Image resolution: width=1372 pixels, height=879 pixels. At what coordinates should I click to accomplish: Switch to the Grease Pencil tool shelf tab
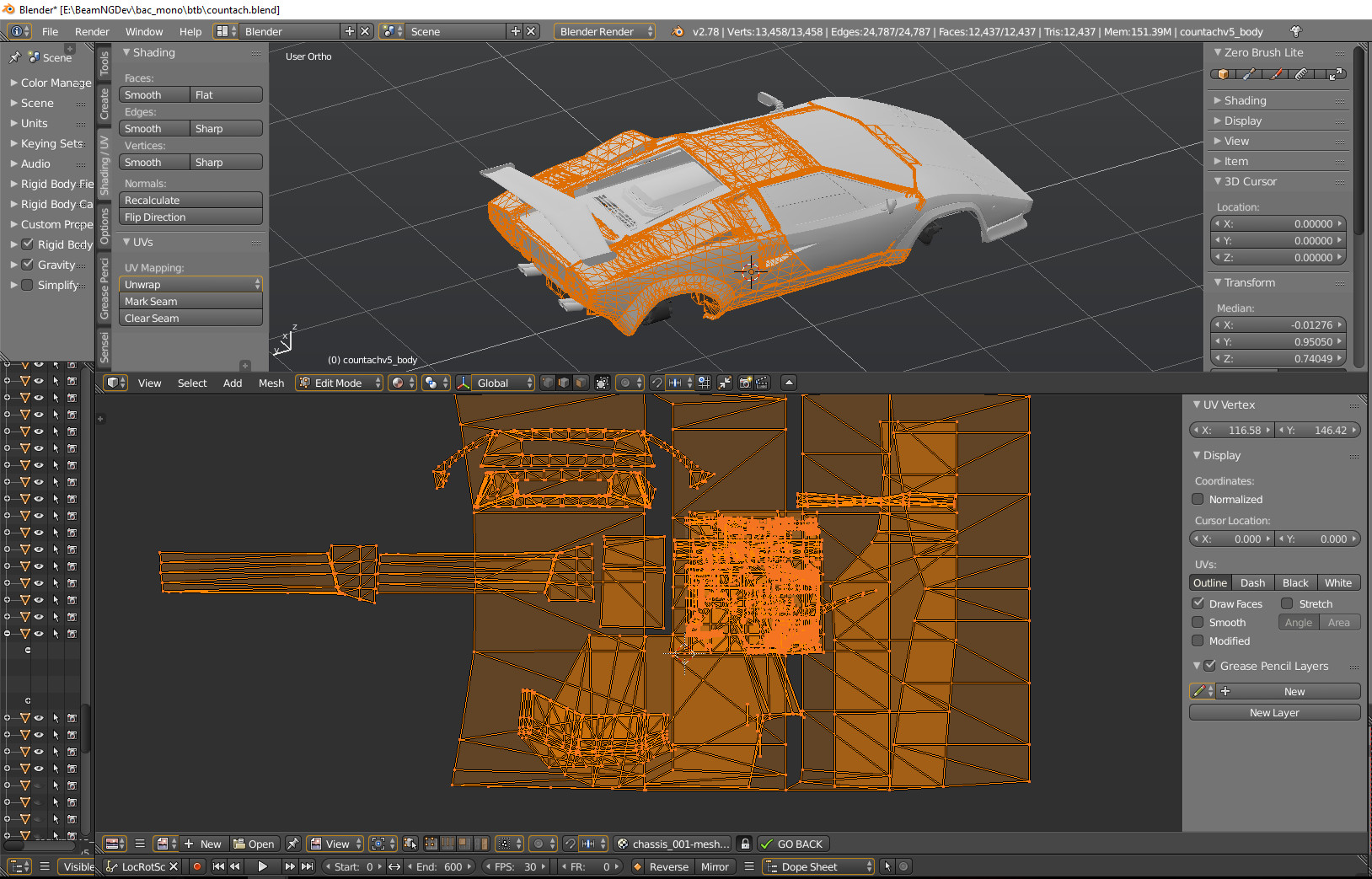click(x=105, y=288)
